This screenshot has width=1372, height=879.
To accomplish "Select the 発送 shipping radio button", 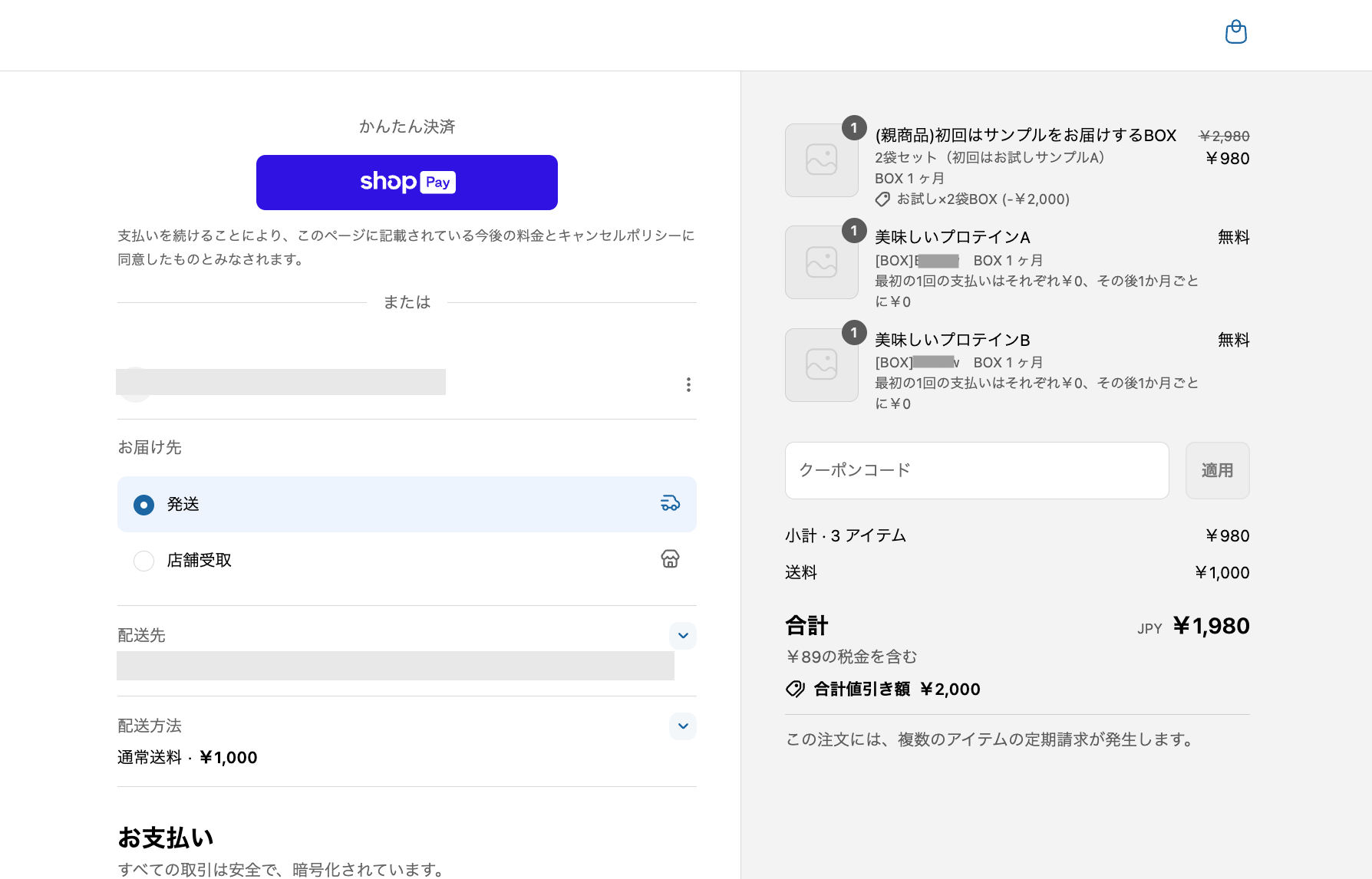I will (x=143, y=505).
